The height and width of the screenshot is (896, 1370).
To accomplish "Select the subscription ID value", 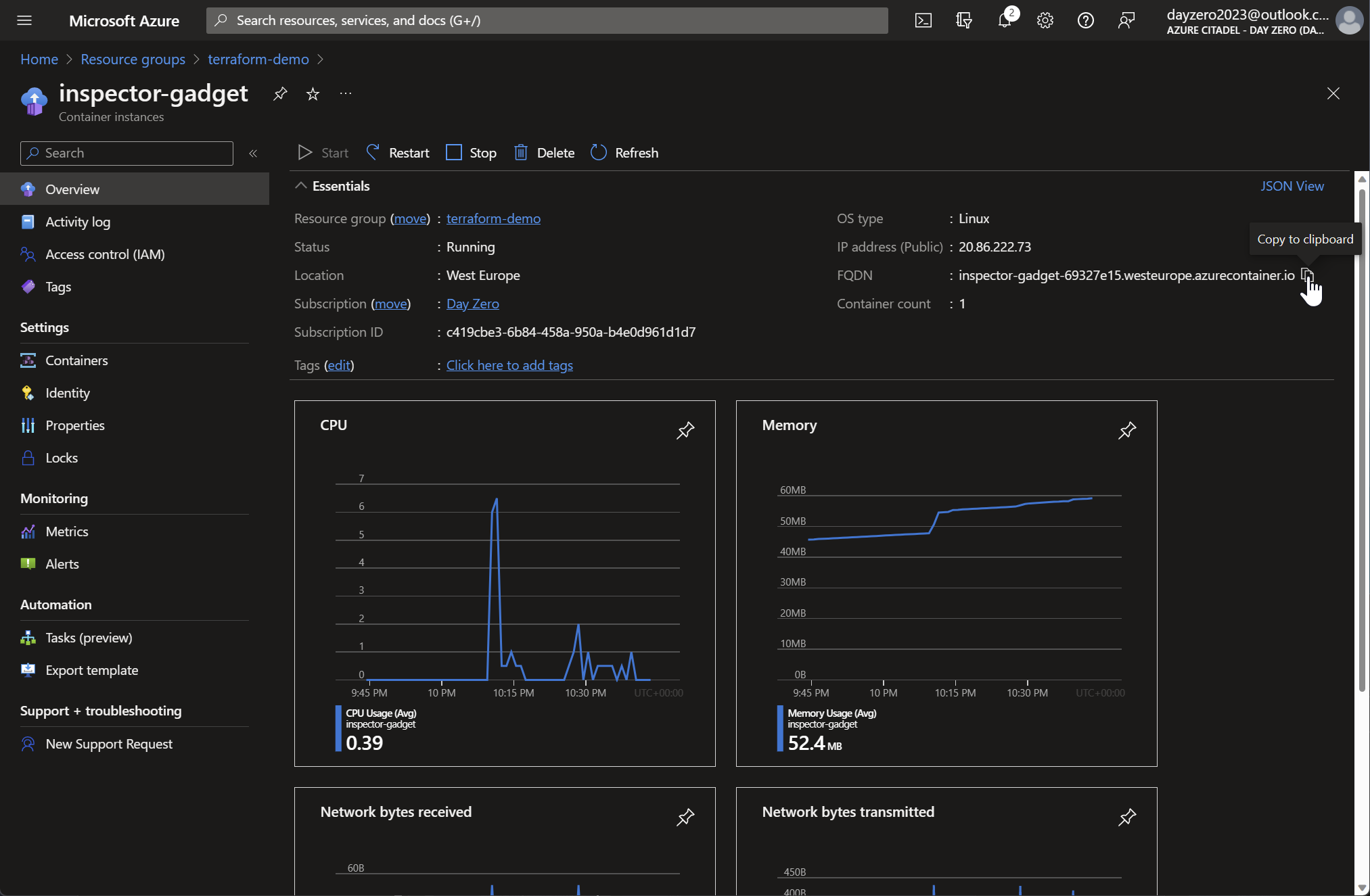I will tap(571, 332).
